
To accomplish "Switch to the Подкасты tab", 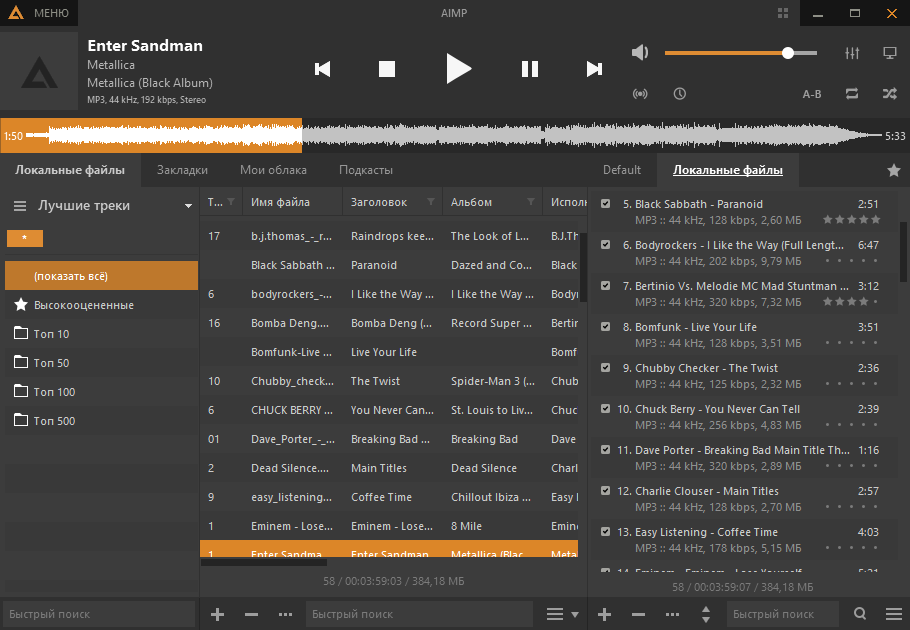I will coord(366,170).
